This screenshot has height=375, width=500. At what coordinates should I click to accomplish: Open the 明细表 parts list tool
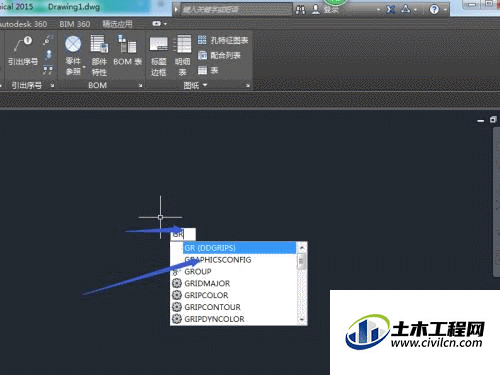[x=182, y=56]
